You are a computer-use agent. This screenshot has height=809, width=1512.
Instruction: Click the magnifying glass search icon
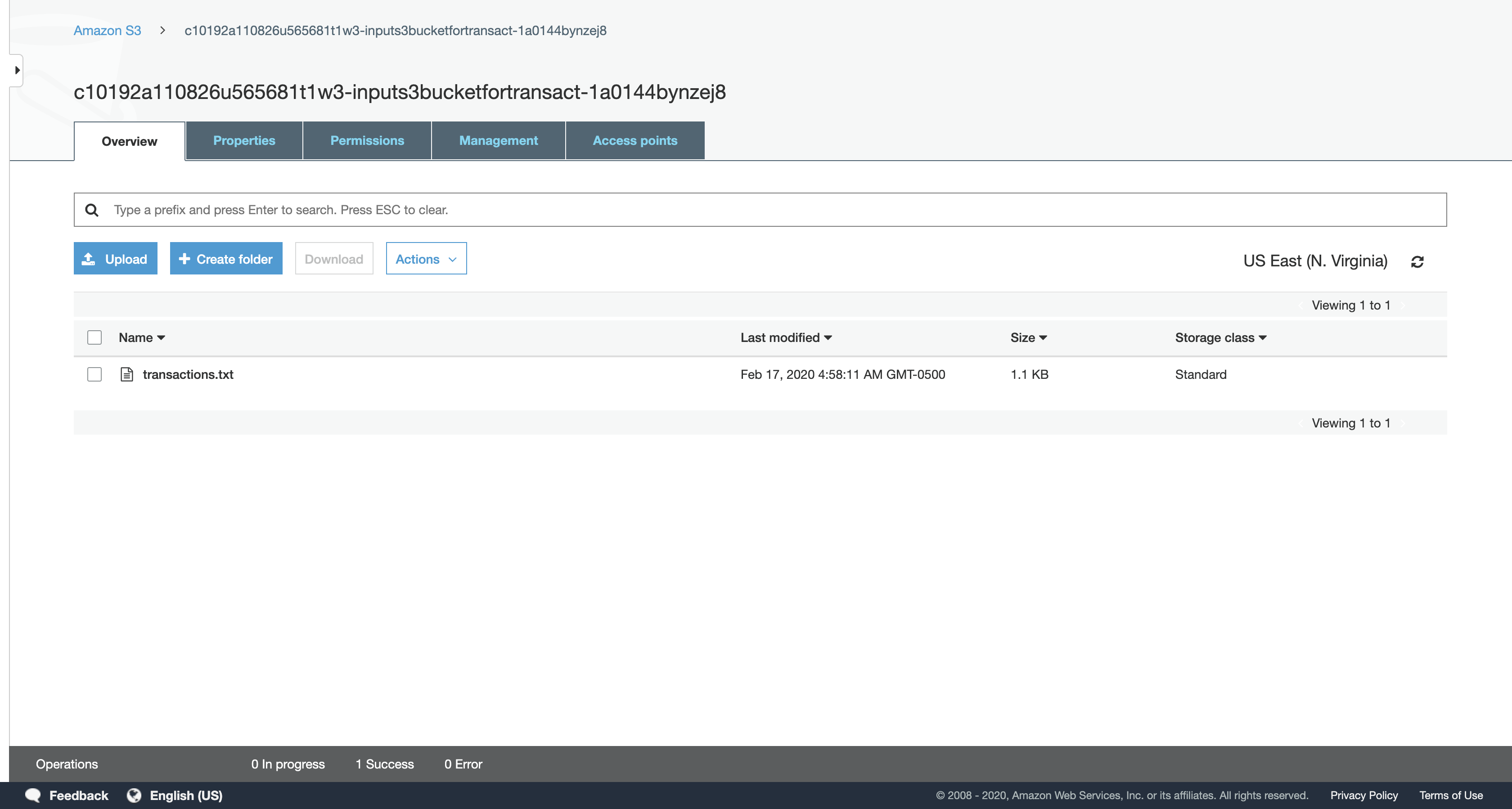point(91,210)
